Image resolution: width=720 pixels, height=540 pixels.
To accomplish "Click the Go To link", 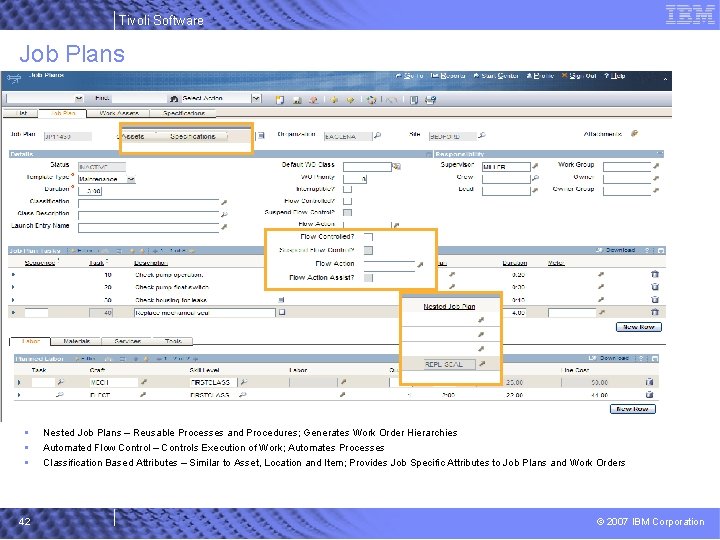I will point(409,76).
